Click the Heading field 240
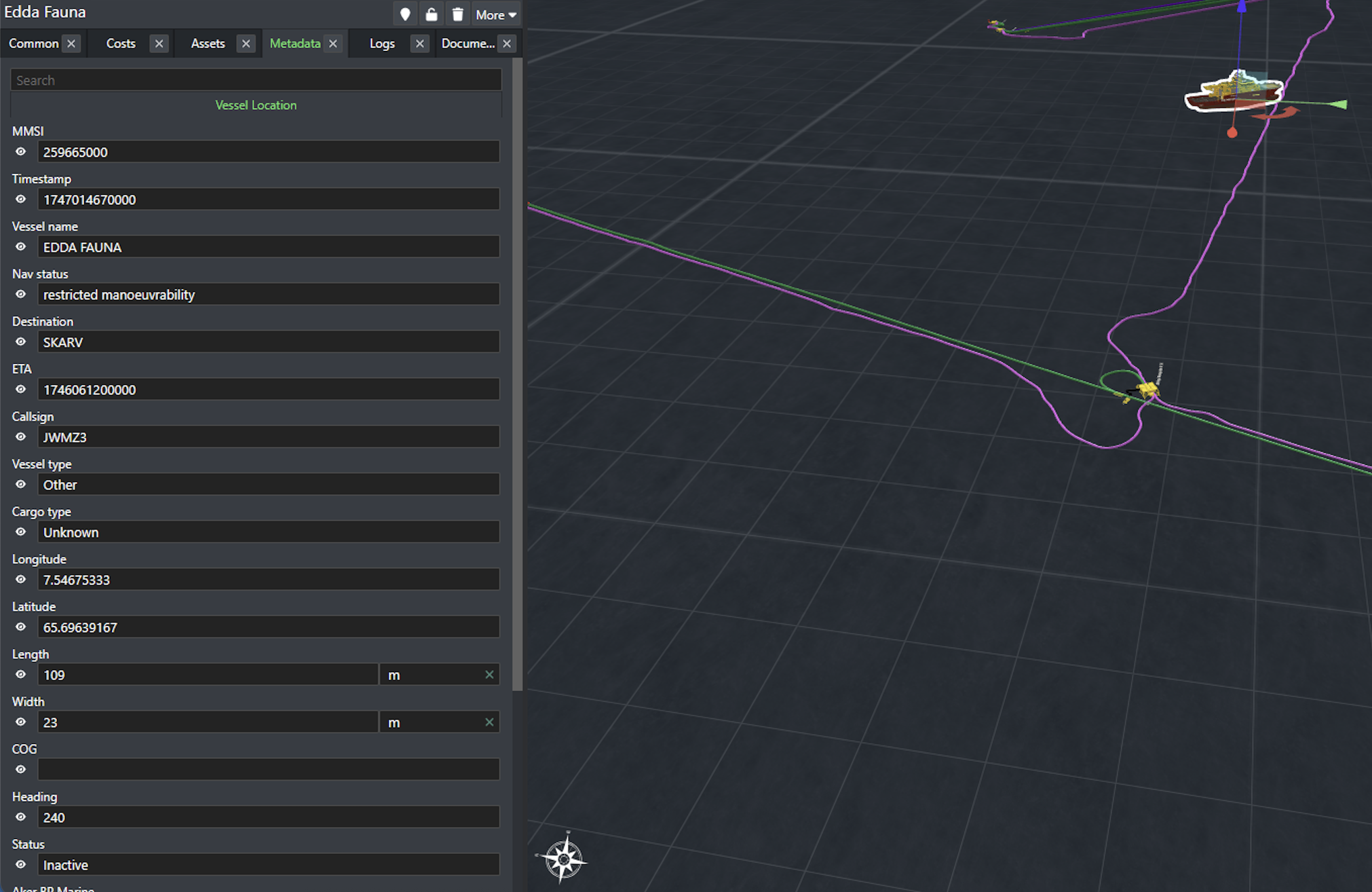The width and height of the screenshot is (1372, 892). (x=269, y=817)
